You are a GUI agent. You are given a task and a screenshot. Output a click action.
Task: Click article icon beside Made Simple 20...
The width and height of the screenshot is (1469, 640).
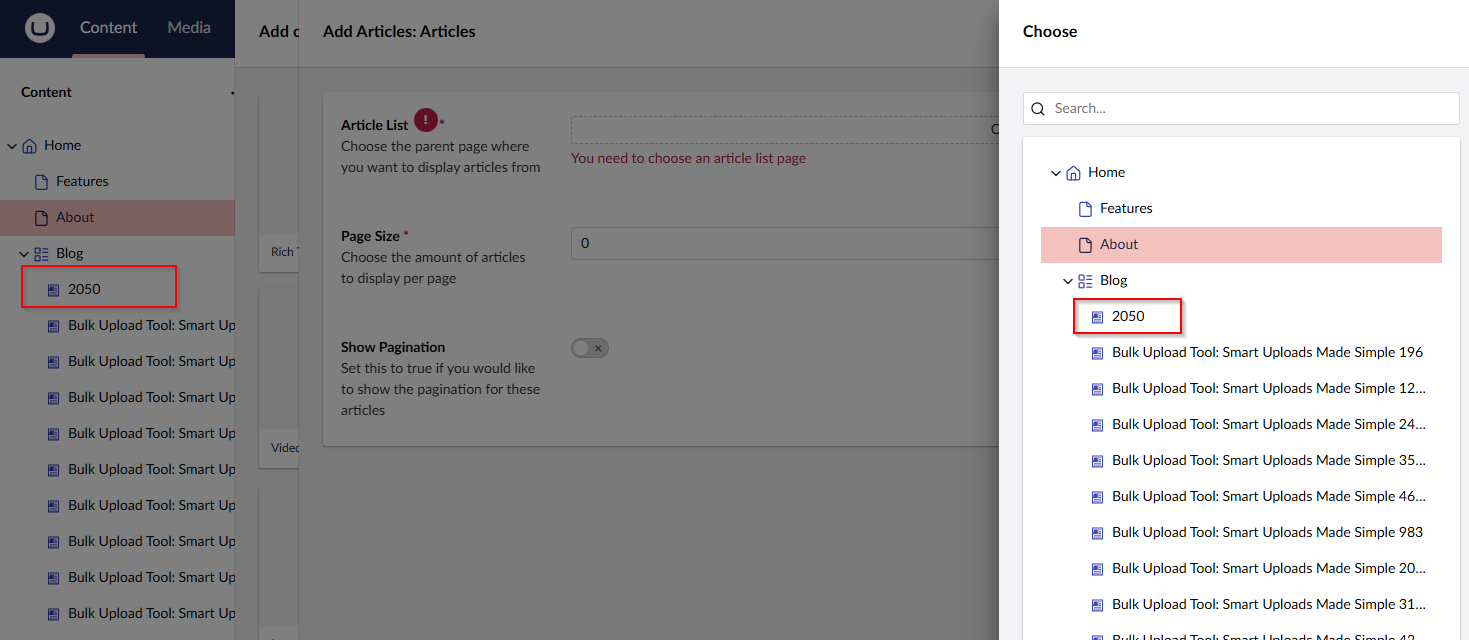(1097, 569)
